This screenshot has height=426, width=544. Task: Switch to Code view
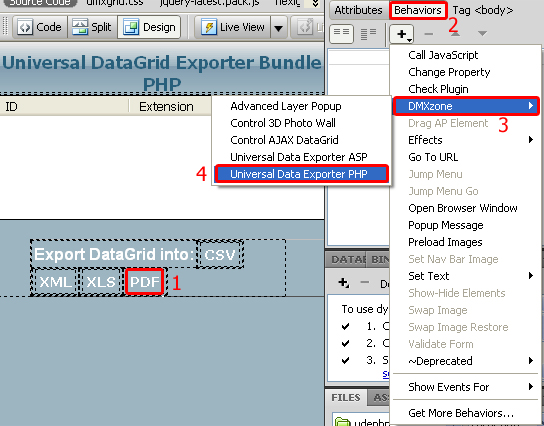tap(40, 27)
